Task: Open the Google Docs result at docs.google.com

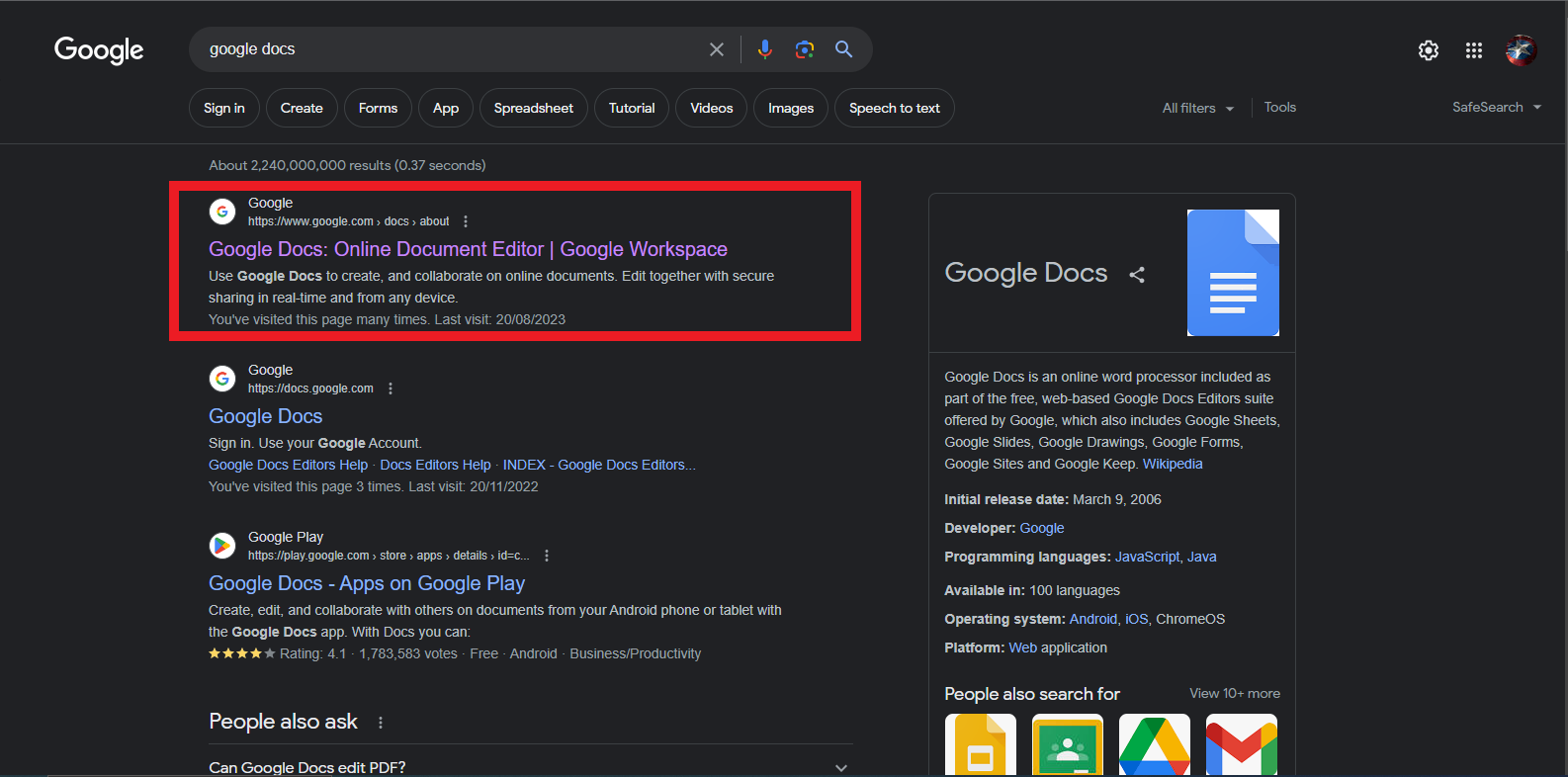Action: tap(265, 416)
